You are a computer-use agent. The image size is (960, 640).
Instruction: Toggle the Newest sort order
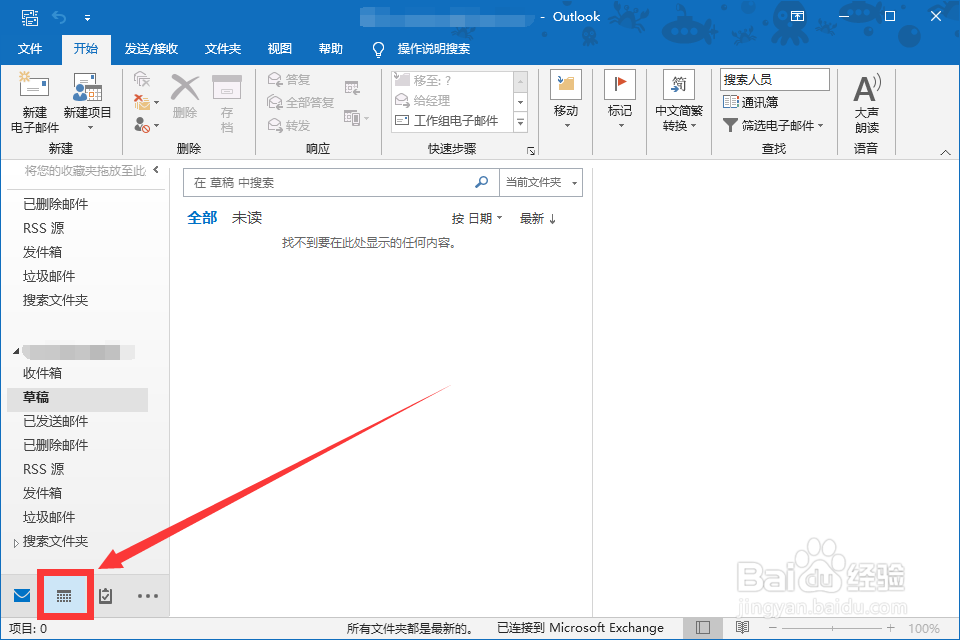coord(538,219)
